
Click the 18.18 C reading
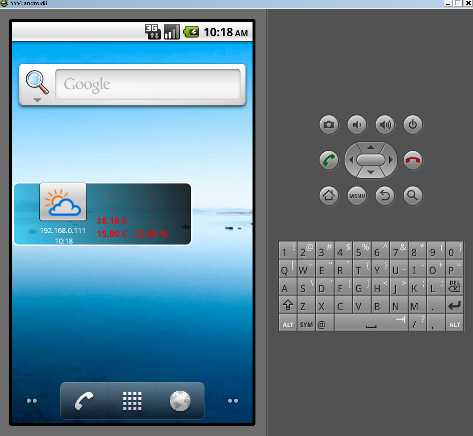click(x=112, y=221)
